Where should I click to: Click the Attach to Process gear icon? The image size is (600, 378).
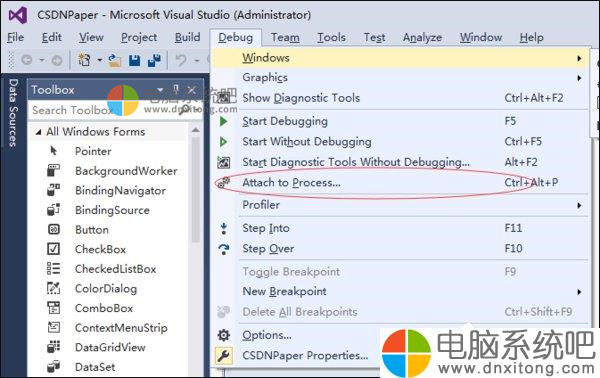pos(224,183)
